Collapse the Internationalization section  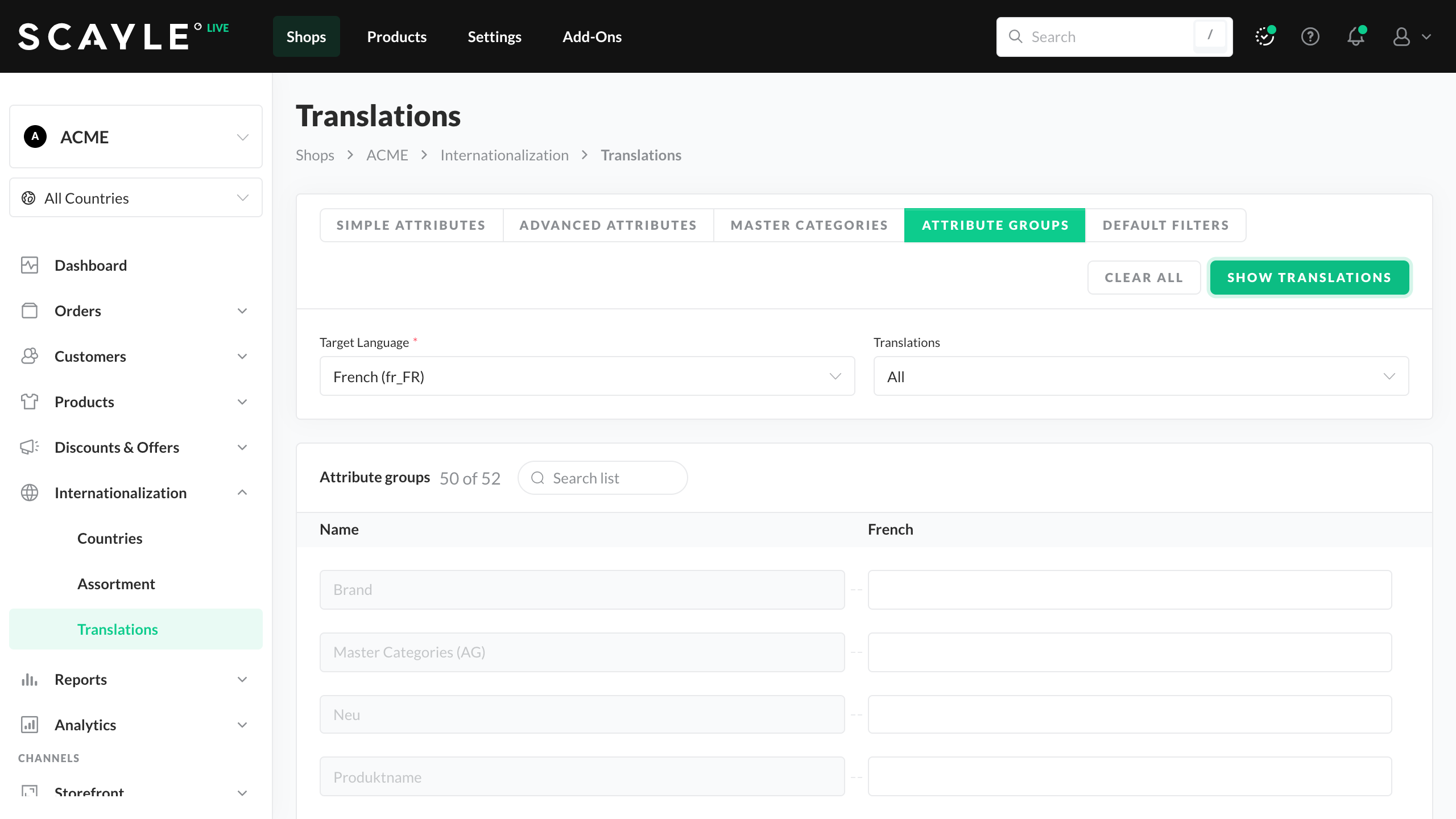pos(242,493)
